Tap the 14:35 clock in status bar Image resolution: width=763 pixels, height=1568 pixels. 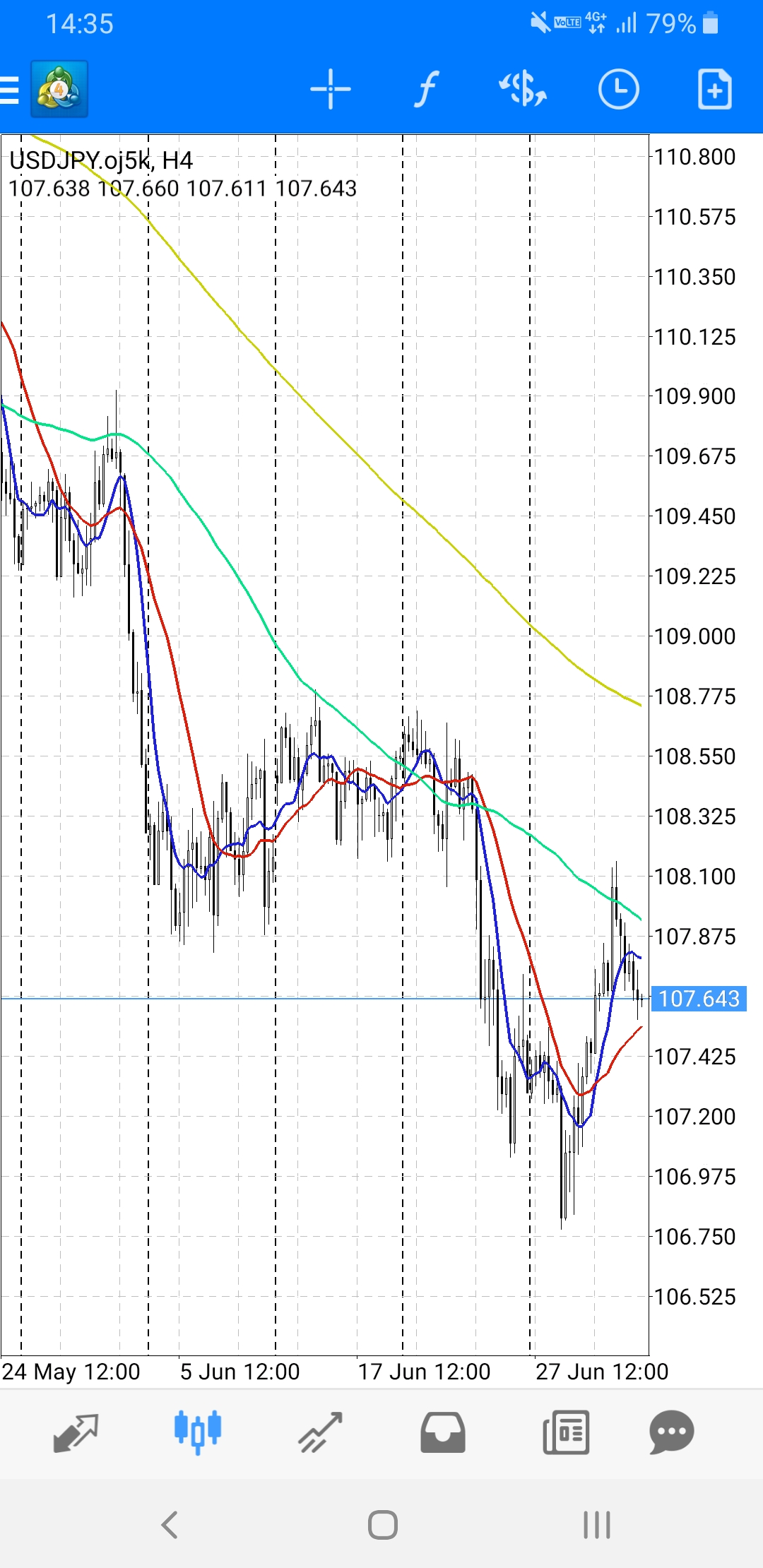point(80,24)
